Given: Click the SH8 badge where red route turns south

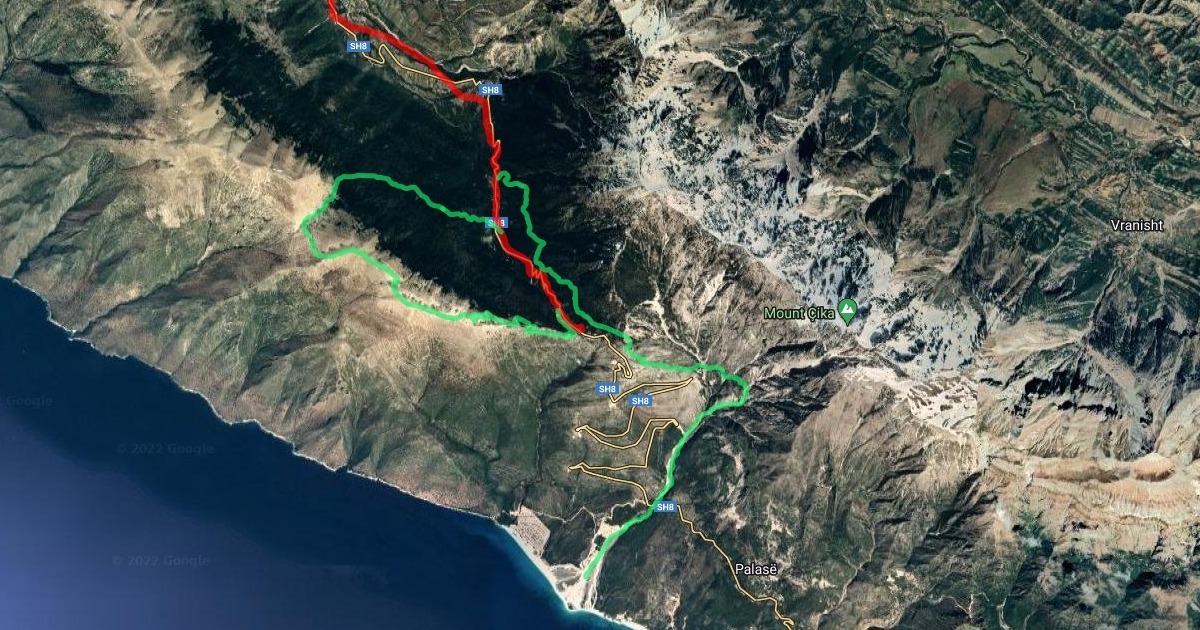Looking at the screenshot, I should (x=490, y=90).
